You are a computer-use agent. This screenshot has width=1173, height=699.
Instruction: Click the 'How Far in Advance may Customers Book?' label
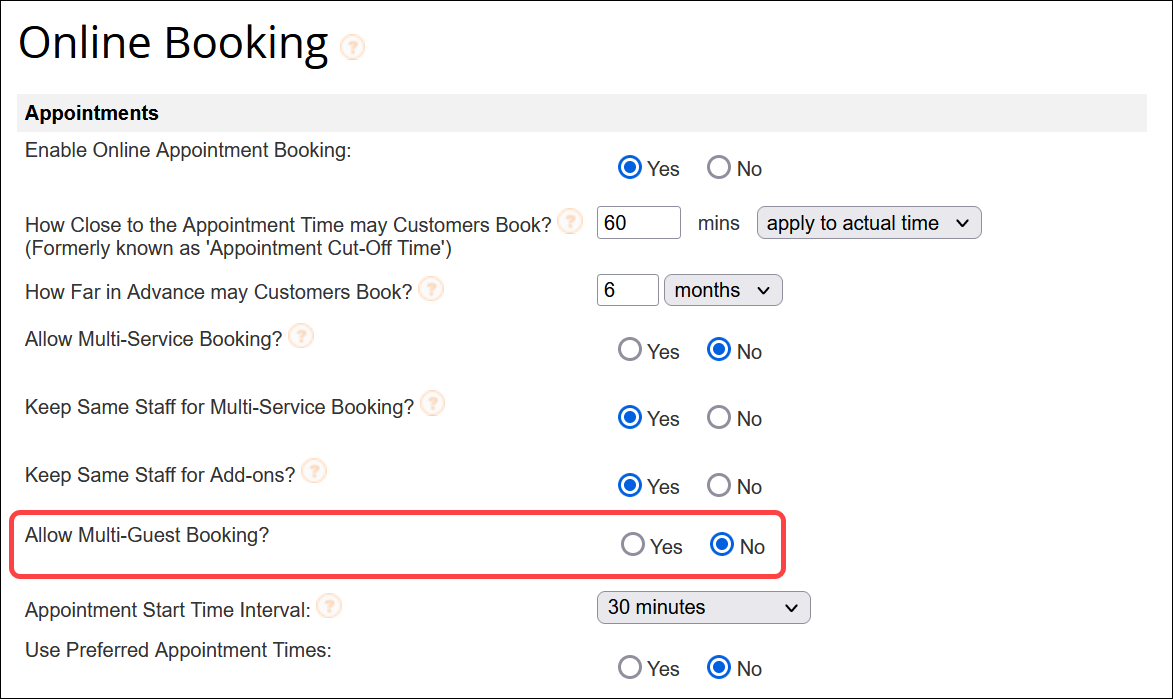click(x=218, y=292)
